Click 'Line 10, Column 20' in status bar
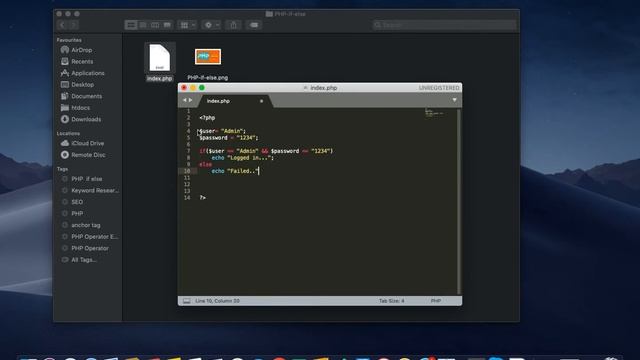 coord(217,301)
